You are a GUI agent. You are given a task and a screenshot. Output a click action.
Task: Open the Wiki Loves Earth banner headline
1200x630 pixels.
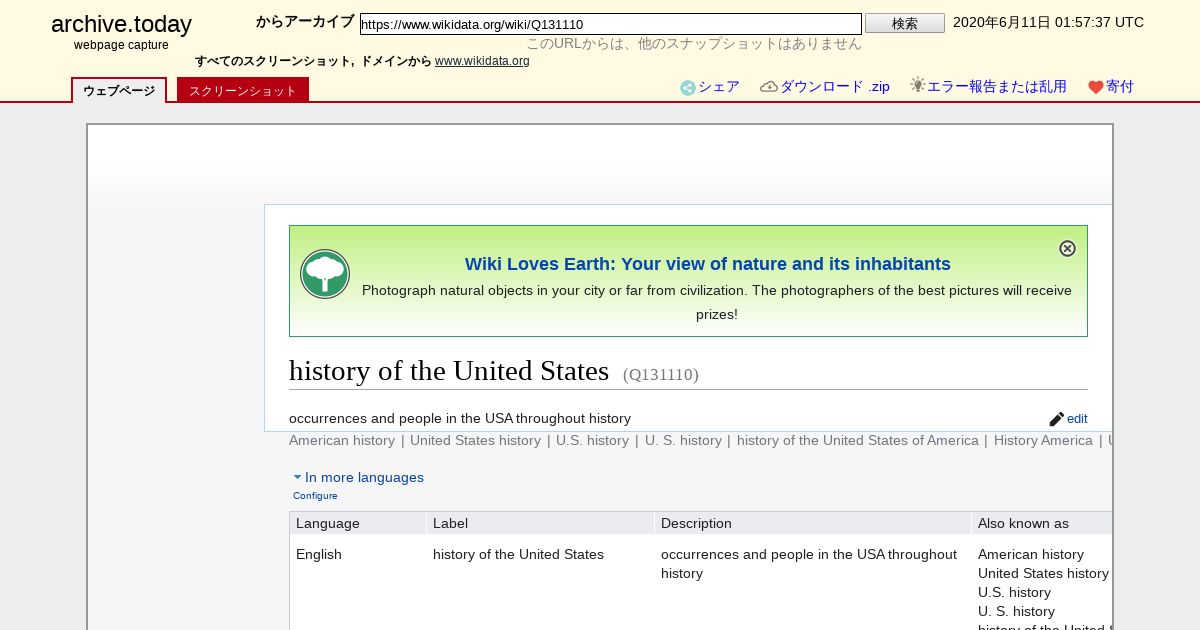coord(708,264)
